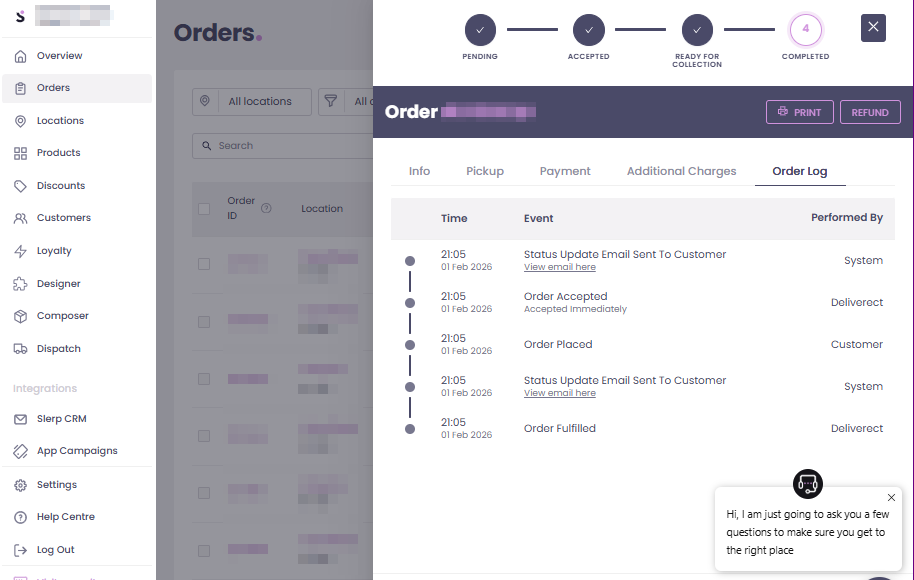Open the Dispatch truck icon
The width and height of the screenshot is (914, 580).
(20, 349)
